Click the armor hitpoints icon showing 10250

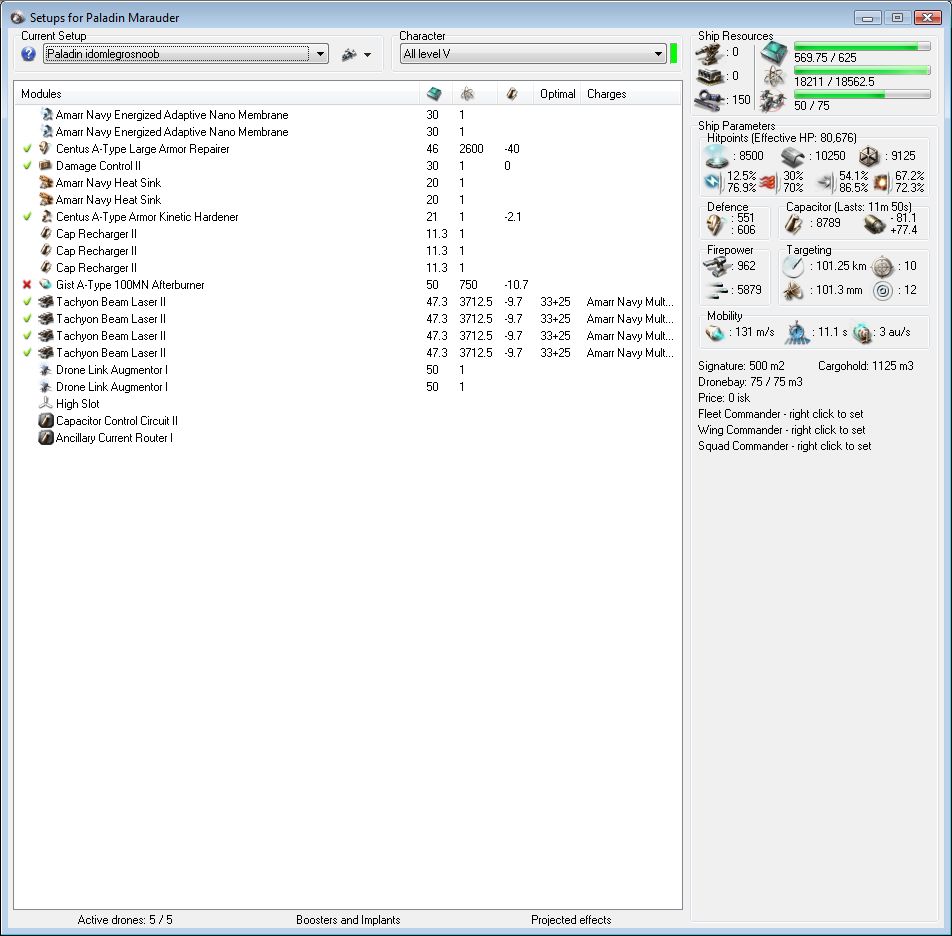coord(793,157)
